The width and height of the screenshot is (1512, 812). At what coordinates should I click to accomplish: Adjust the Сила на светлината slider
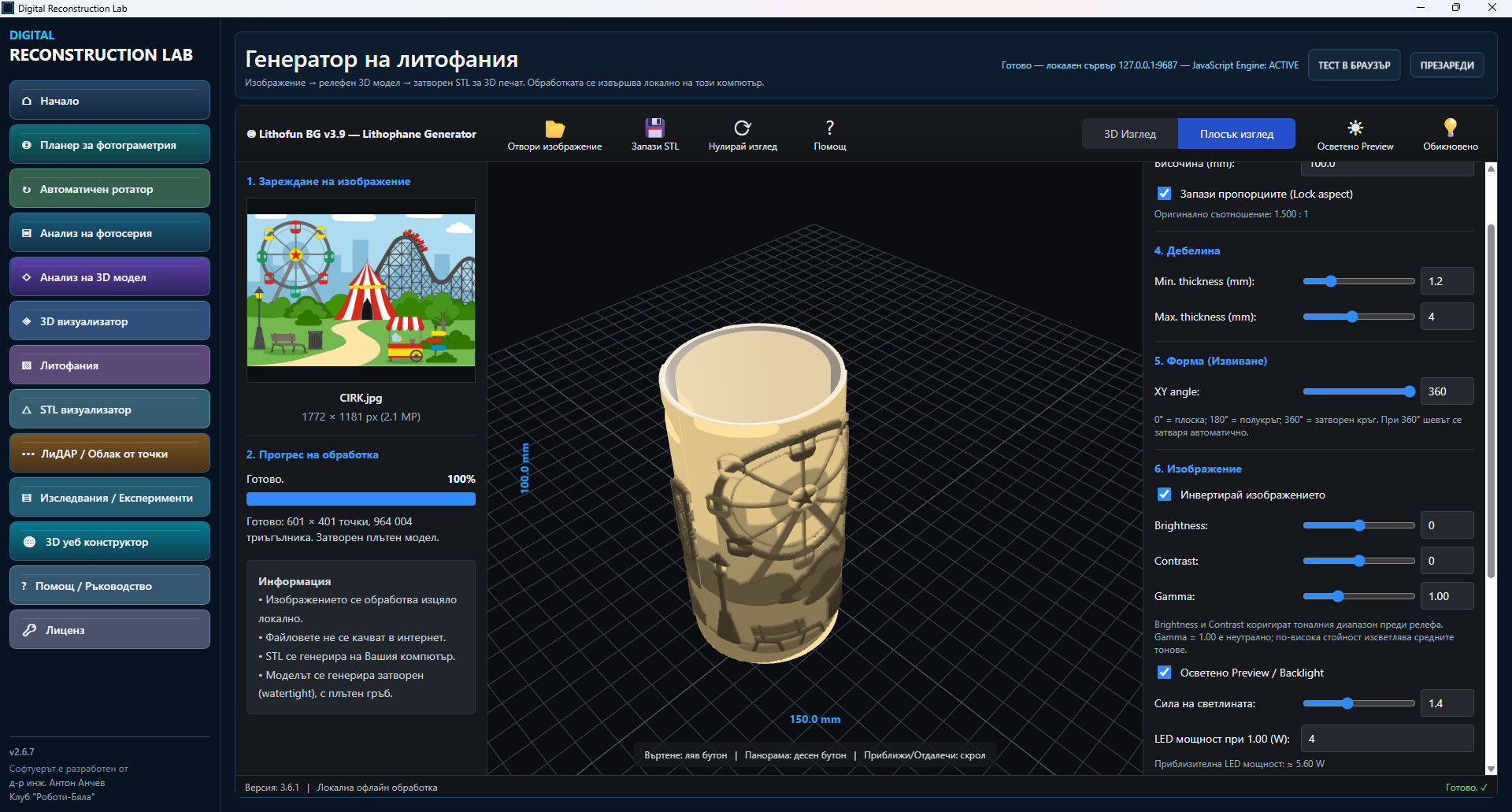coord(1358,703)
